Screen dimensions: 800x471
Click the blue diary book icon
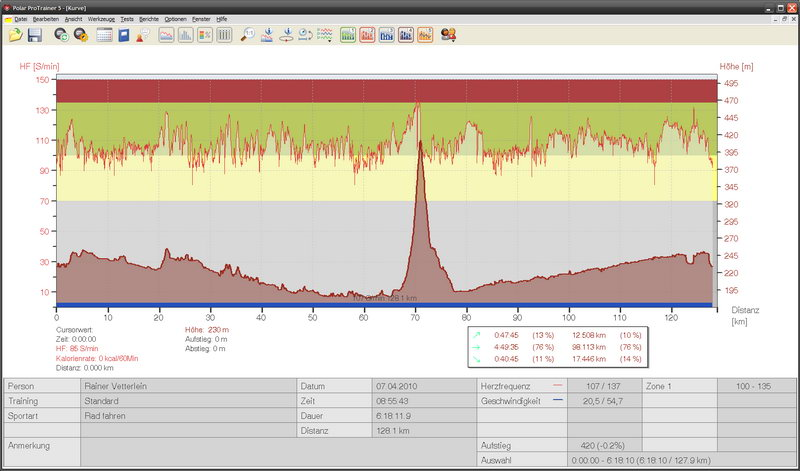click(124, 35)
